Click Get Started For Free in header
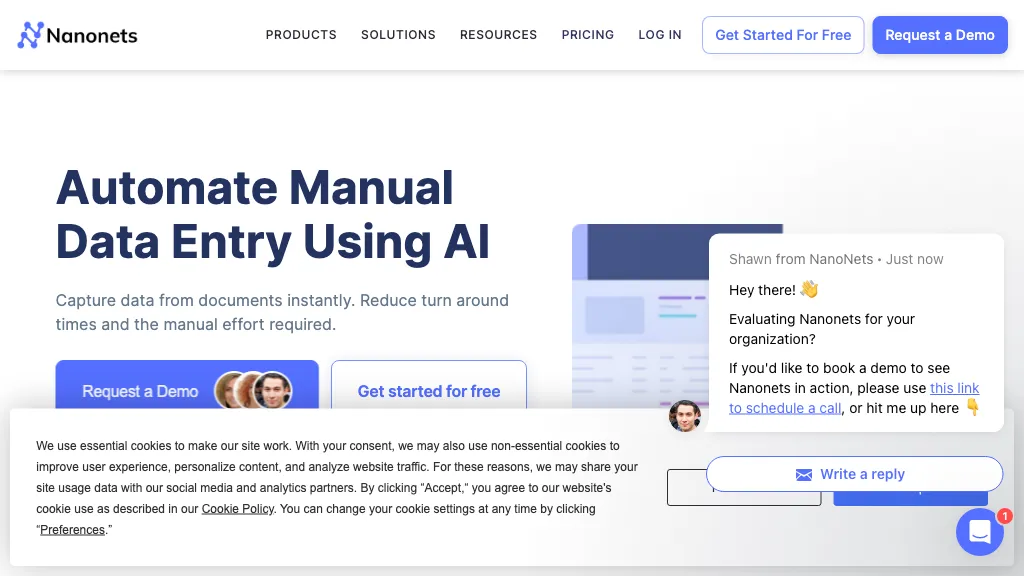 (x=783, y=35)
